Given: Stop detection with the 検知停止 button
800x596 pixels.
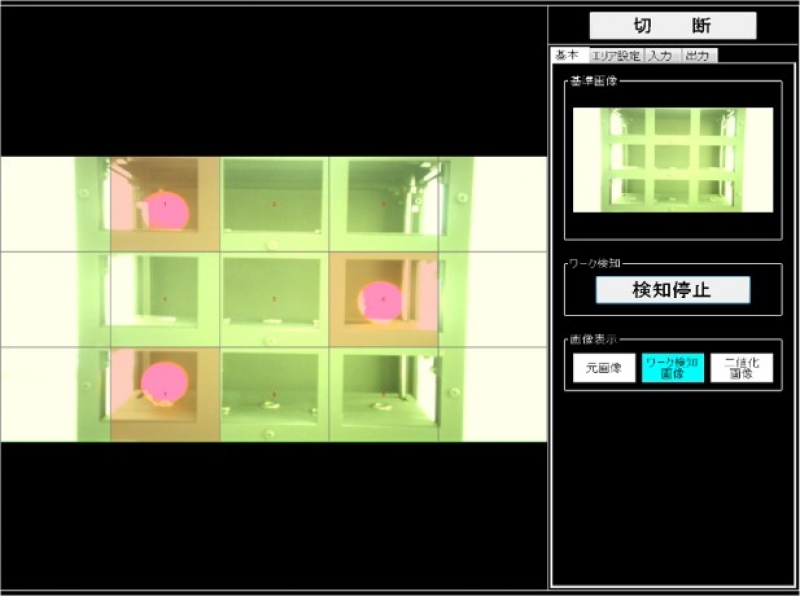Looking at the screenshot, I should coord(673,290).
